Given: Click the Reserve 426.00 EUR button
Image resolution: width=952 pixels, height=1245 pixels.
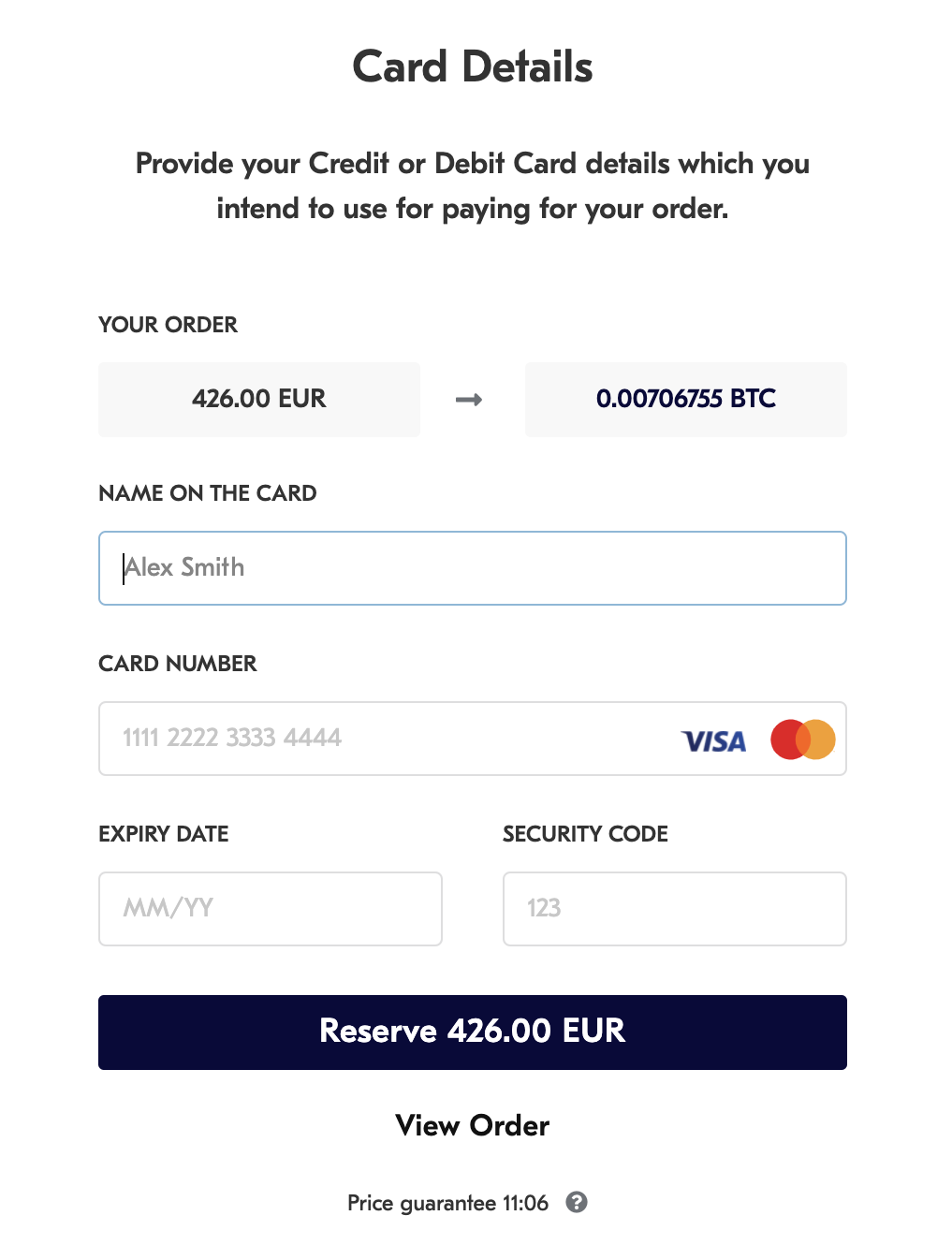Looking at the screenshot, I should 473,1033.
